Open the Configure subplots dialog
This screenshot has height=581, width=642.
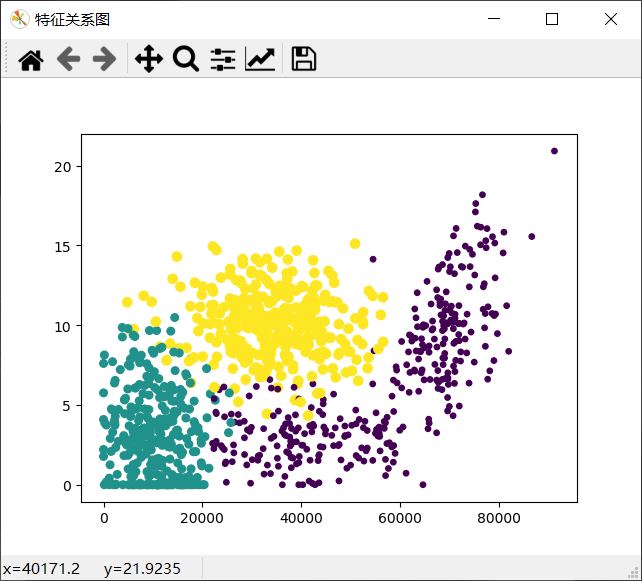(x=223, y=59)
